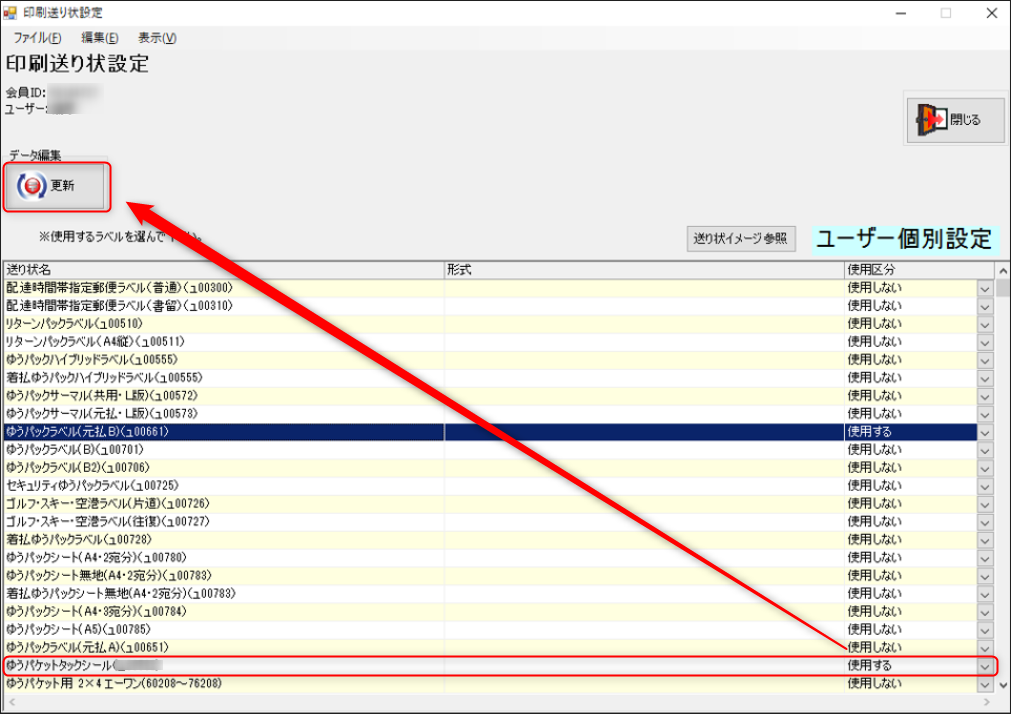Click the 更新 update button

(57, 186)
